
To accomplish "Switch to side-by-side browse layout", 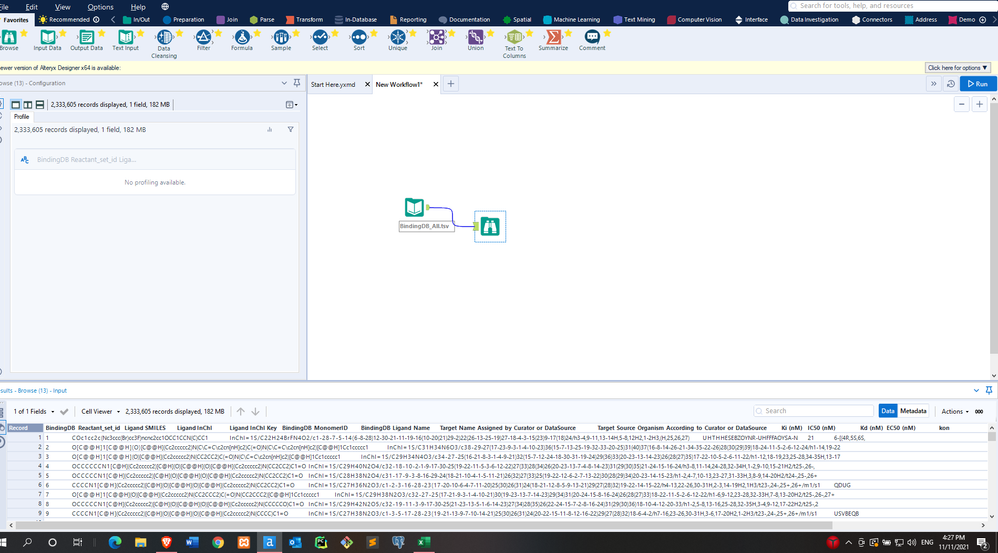I will pos(28,104).
